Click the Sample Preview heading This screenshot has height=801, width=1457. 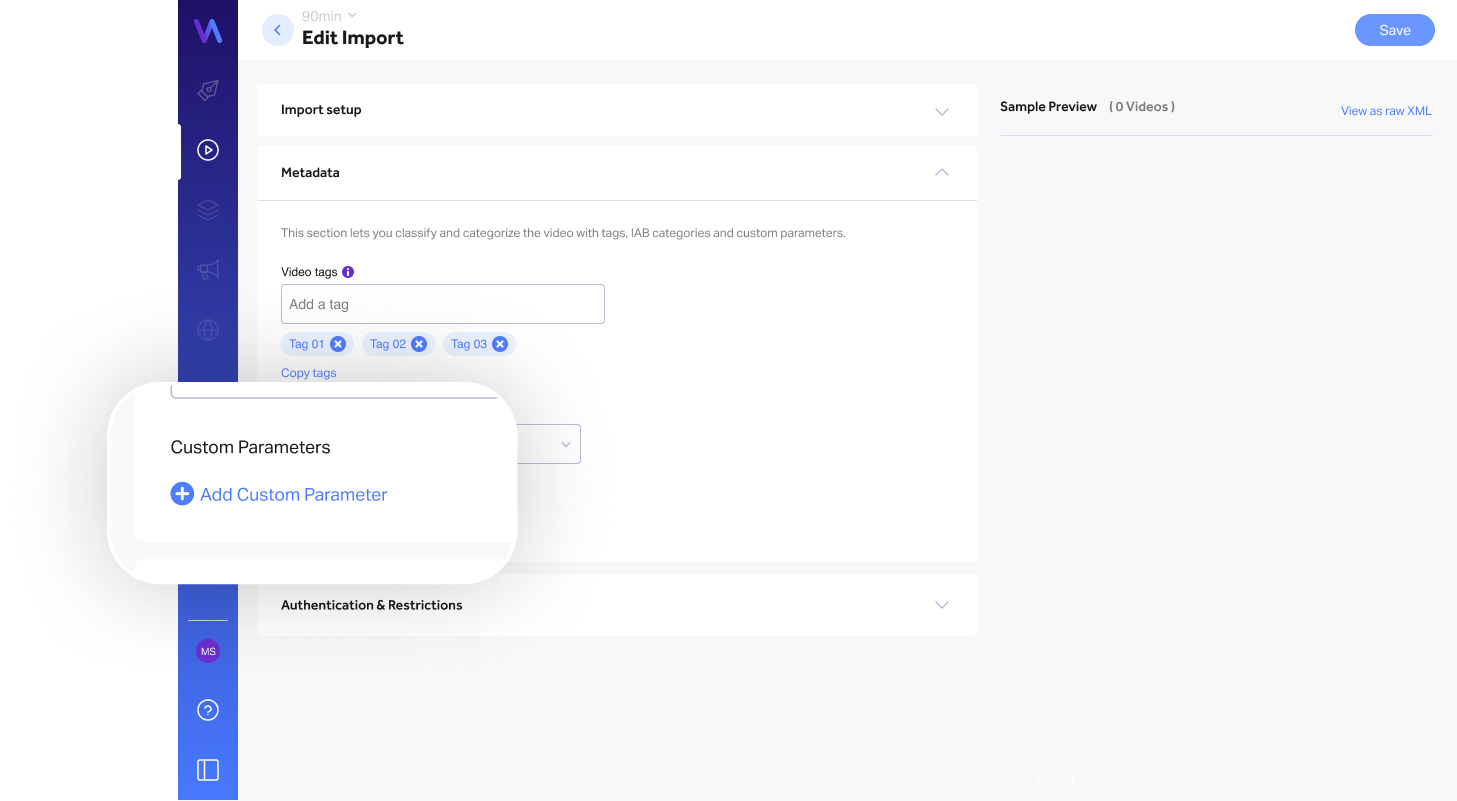[1048, 107]
